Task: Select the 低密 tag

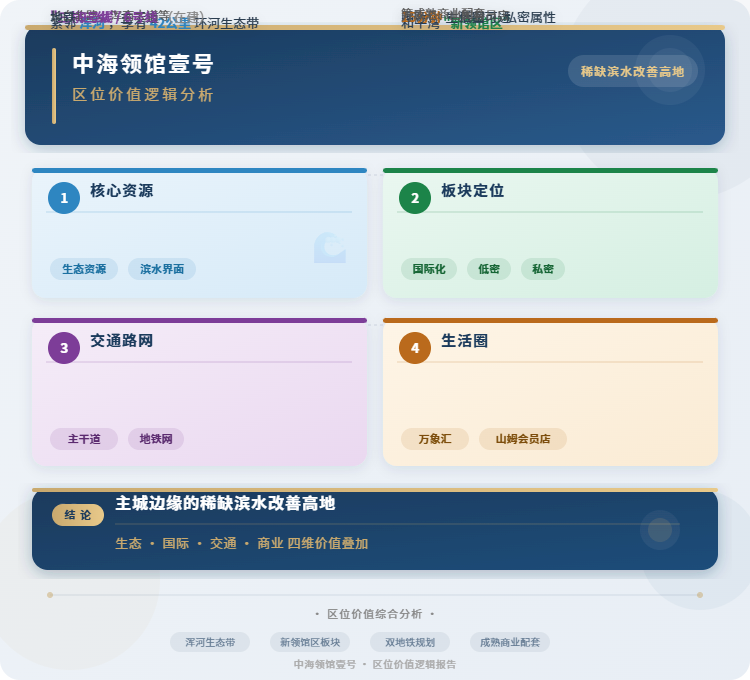Action: point(489,269)
